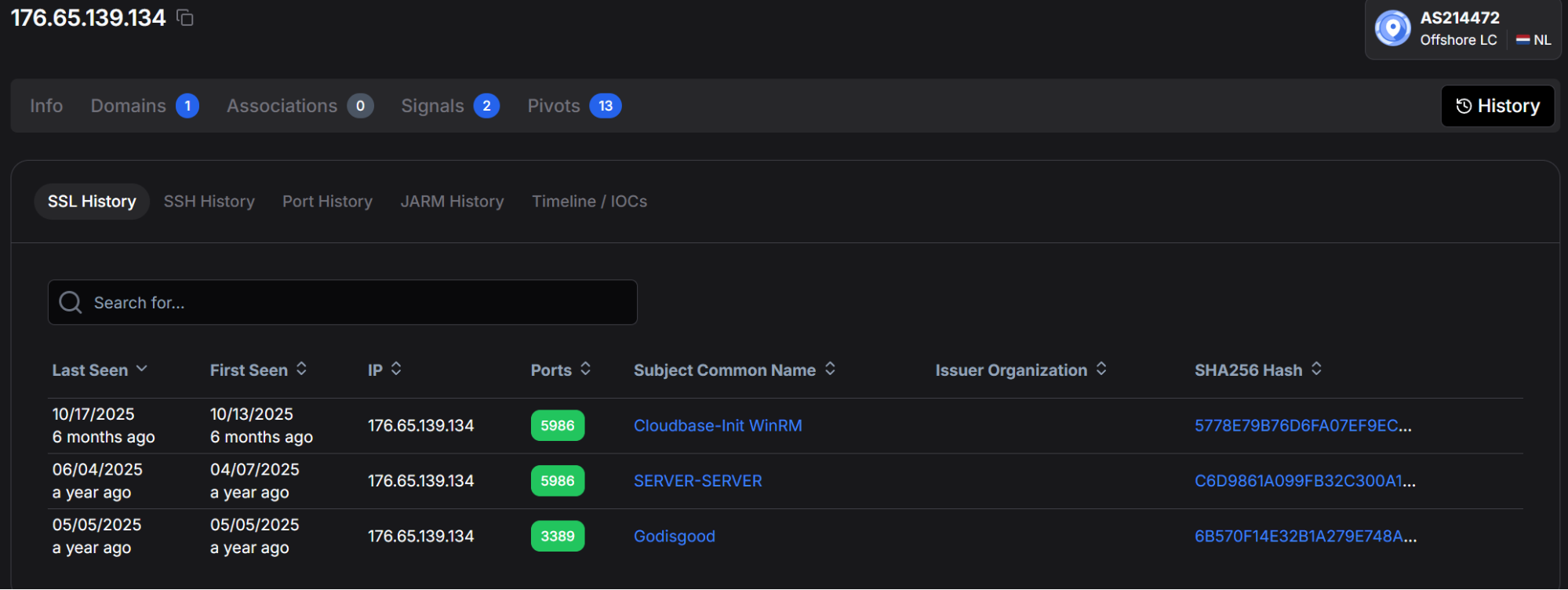The height and width of the screenshot is (590, 1568).
Task: Open the Cloudbase-Init WinRM certificate link
Action: coord(717,425)
